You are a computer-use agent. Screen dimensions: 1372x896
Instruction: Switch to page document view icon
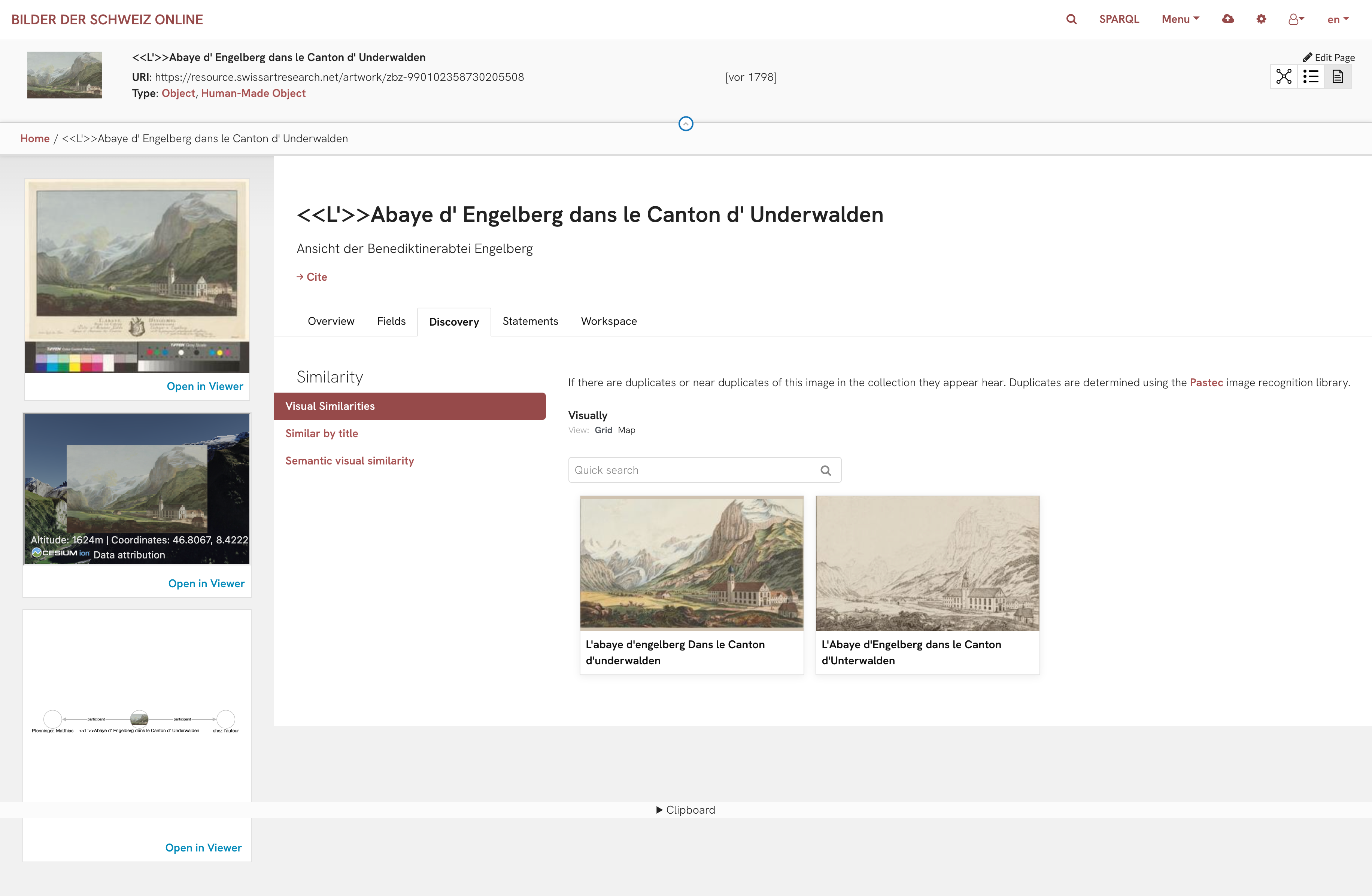click(1338, 77)
